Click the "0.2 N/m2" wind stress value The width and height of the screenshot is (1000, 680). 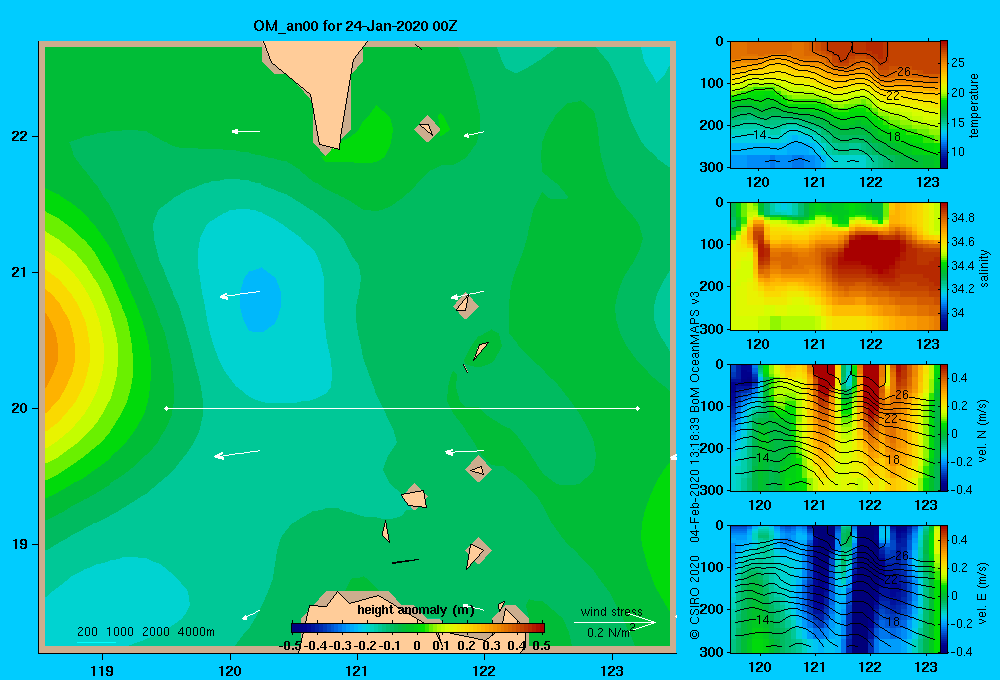point(611,632)
